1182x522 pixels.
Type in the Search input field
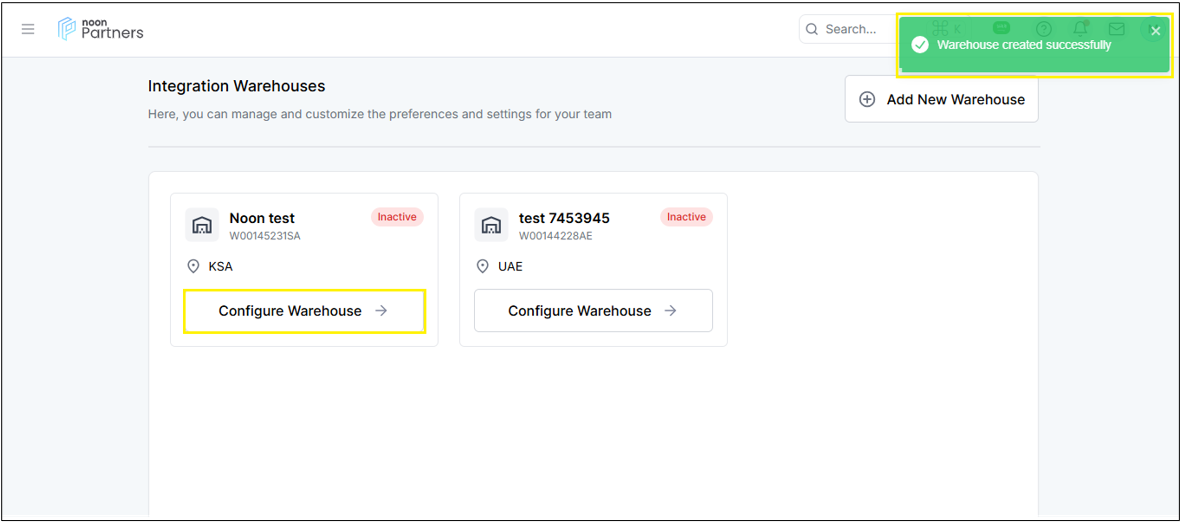pos(852,29)
